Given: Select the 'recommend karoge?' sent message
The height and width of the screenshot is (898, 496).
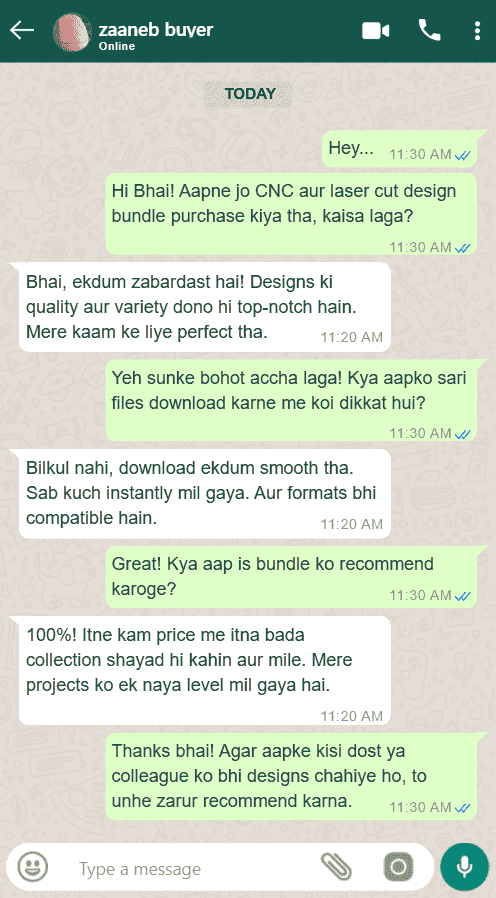Looking at the screenshot, I should 292,577.
